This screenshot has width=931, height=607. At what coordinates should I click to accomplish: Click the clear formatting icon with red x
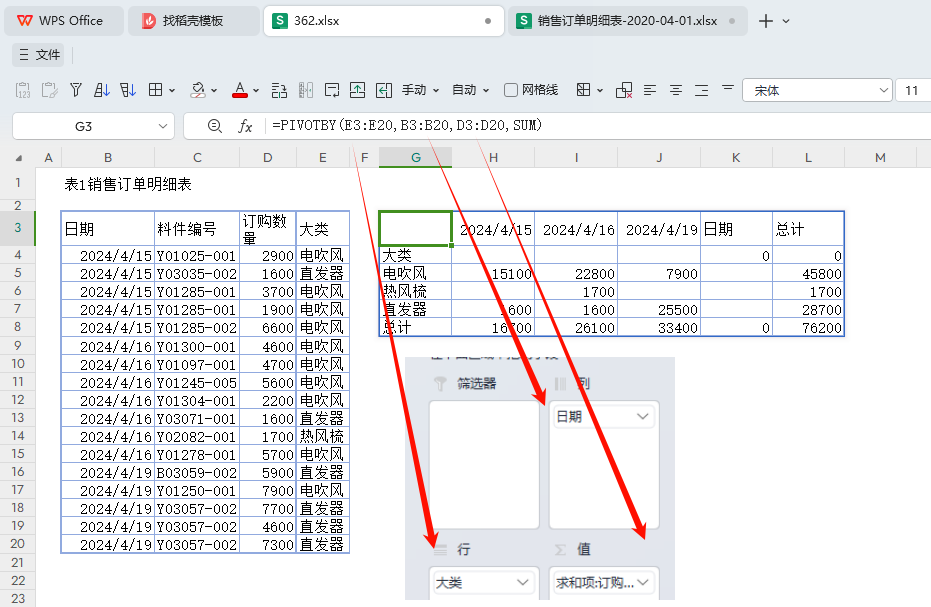coord(624,90)
